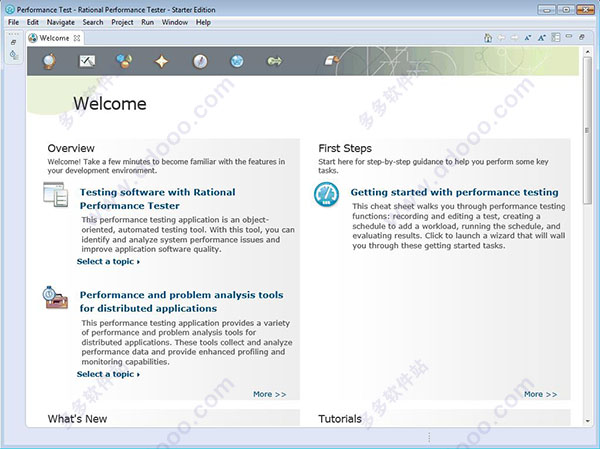Screen dimensions: 600x449
Task: Open the Window menu
Action: [174, 22]
